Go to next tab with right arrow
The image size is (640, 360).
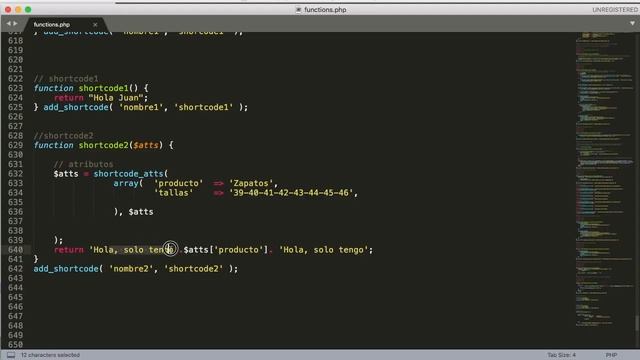16,24
